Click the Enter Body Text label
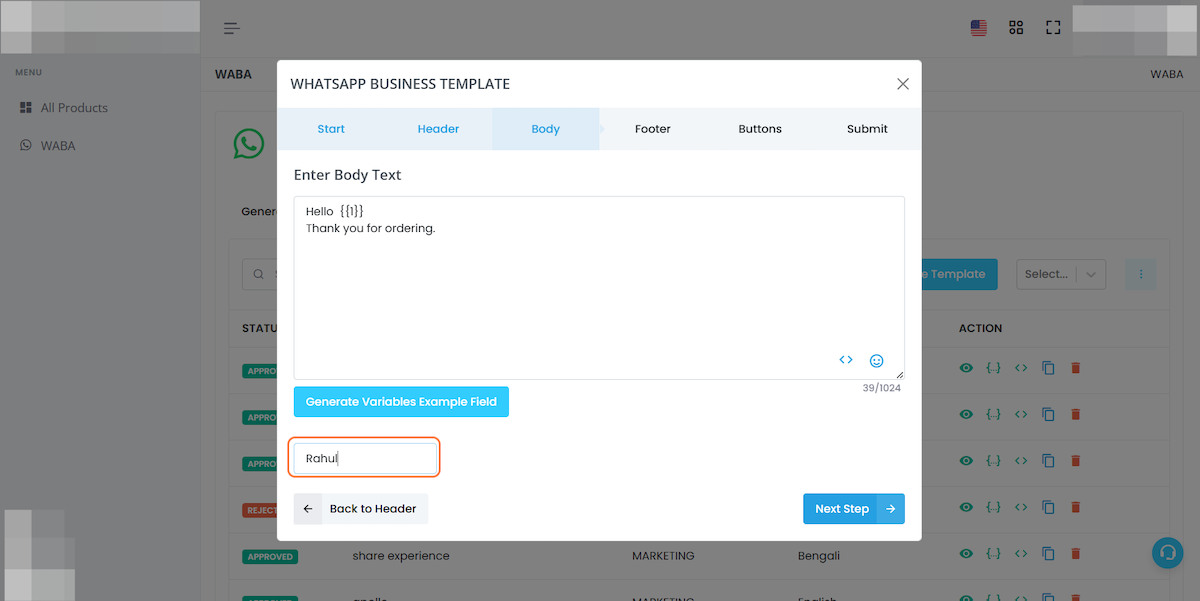This screenshot has width=1200, height=601. click(347, 175)
